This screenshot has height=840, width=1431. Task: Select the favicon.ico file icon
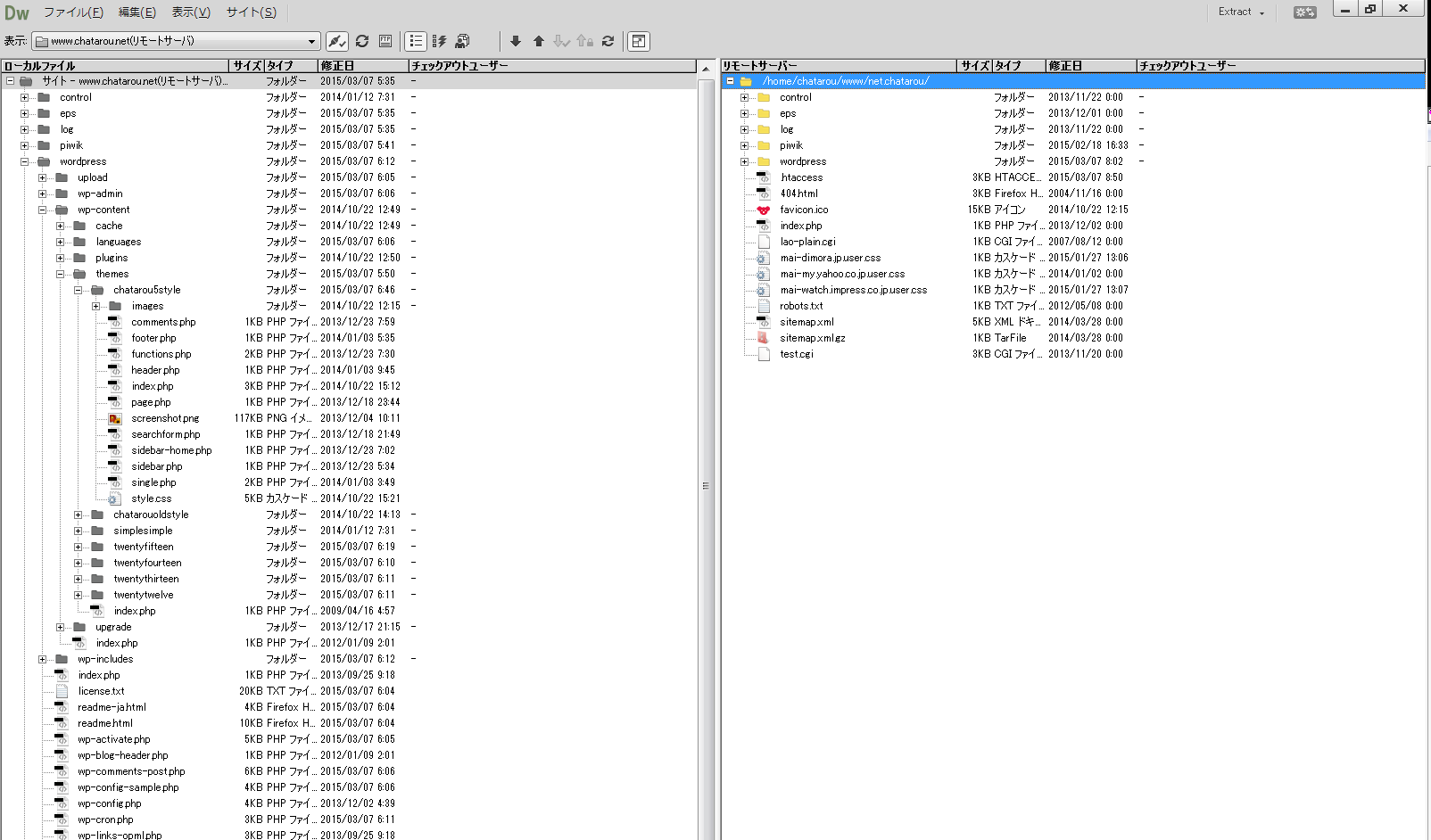[764, 210]
